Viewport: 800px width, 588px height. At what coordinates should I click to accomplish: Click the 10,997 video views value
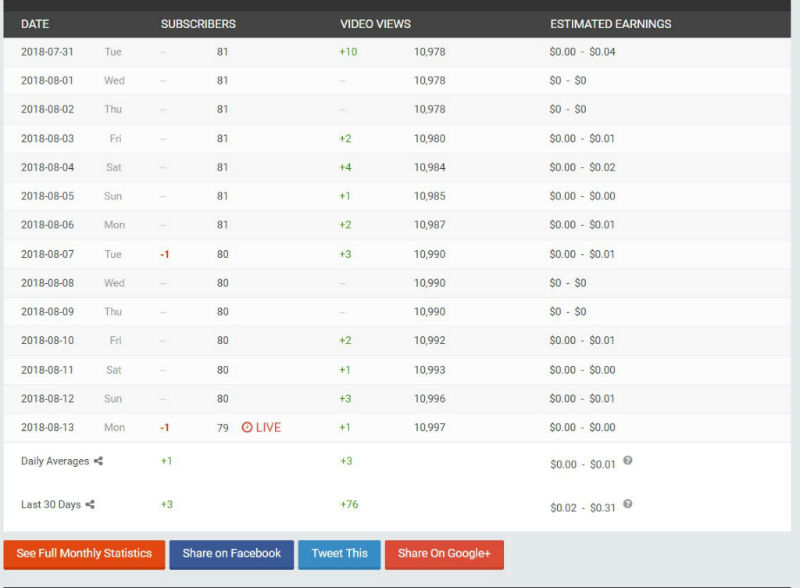[430, 427]
